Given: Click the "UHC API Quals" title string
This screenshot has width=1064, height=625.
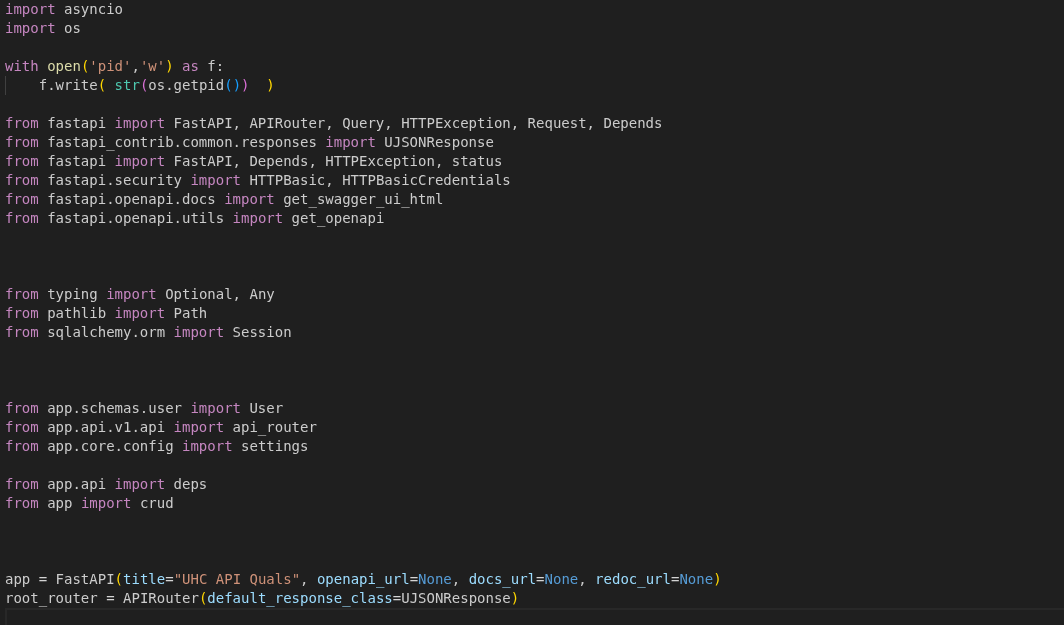Looking at the screenshot, I should [237, 580].
